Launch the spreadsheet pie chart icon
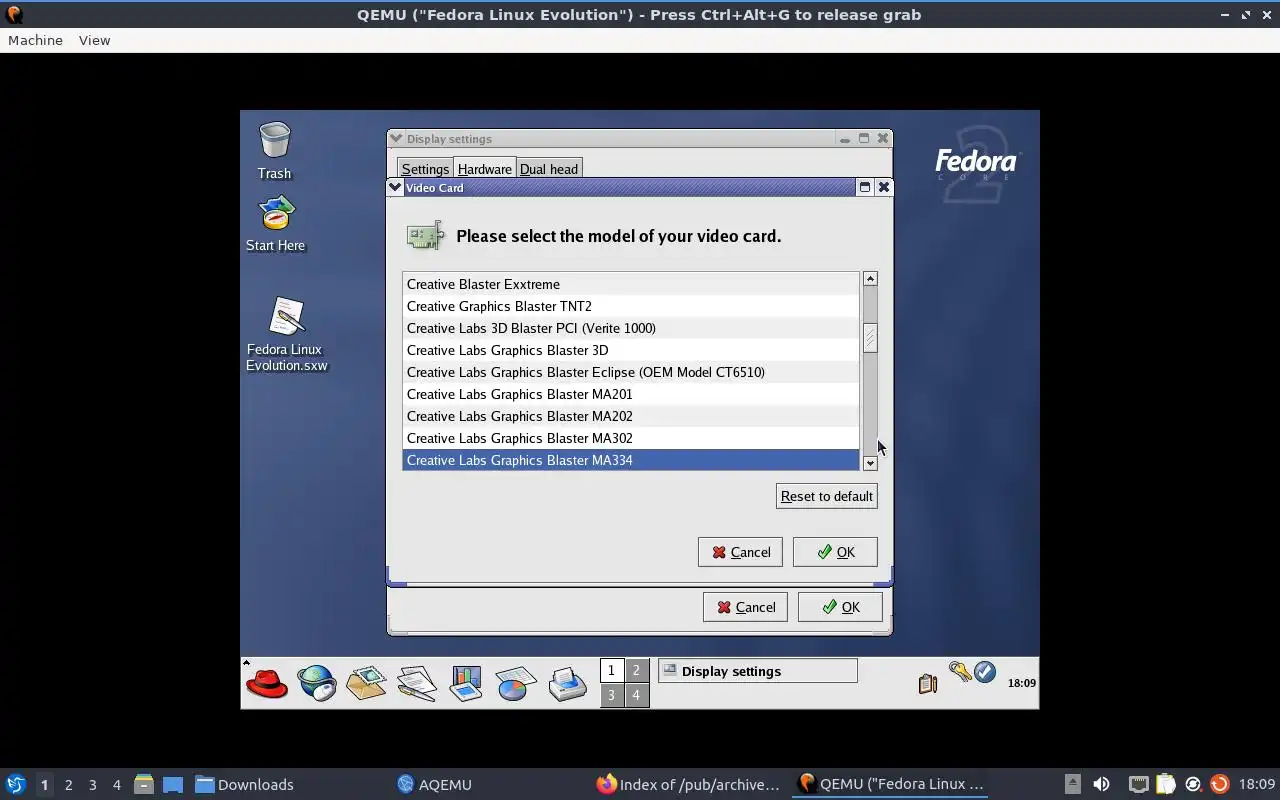The width and height of the screenshot is (1280, 800). click(x=516, y=684)
